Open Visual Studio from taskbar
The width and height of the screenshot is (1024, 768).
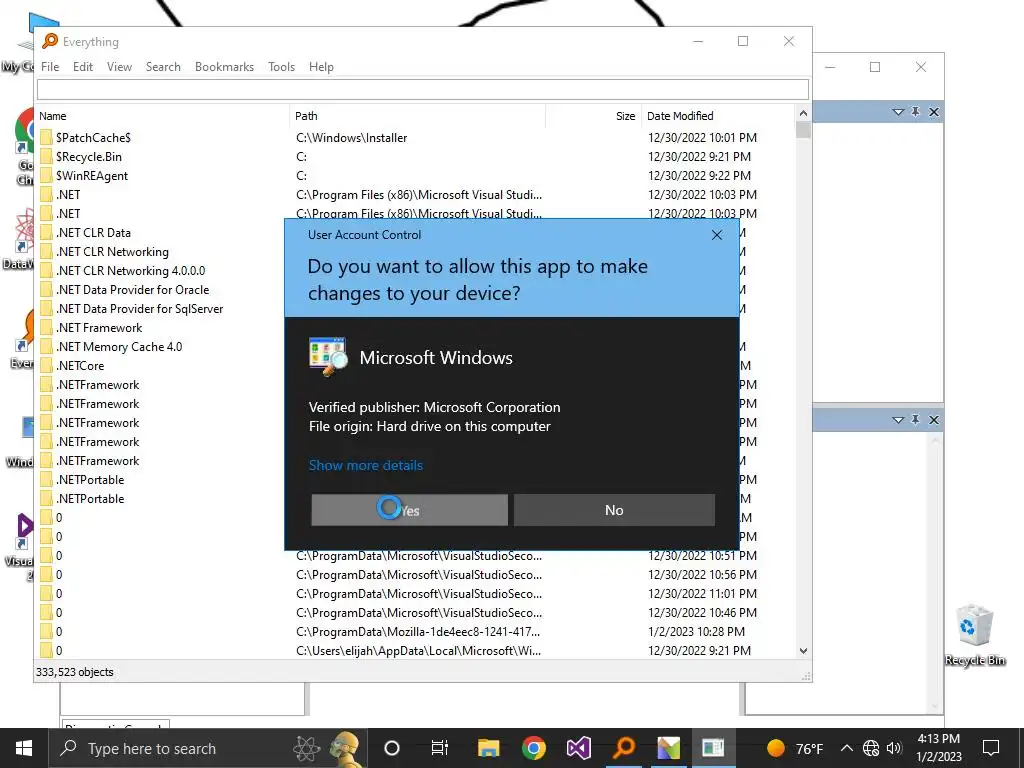(x=579, y=748)
